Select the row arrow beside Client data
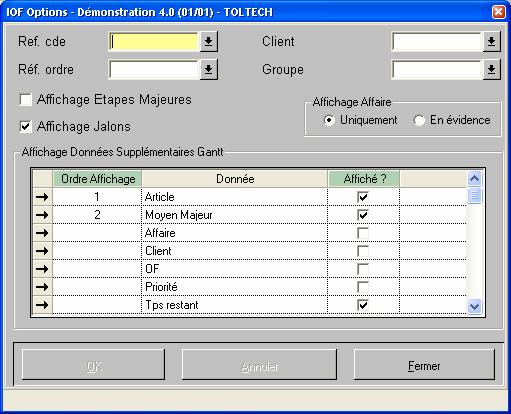511x414 pixels. coord(42,251)
